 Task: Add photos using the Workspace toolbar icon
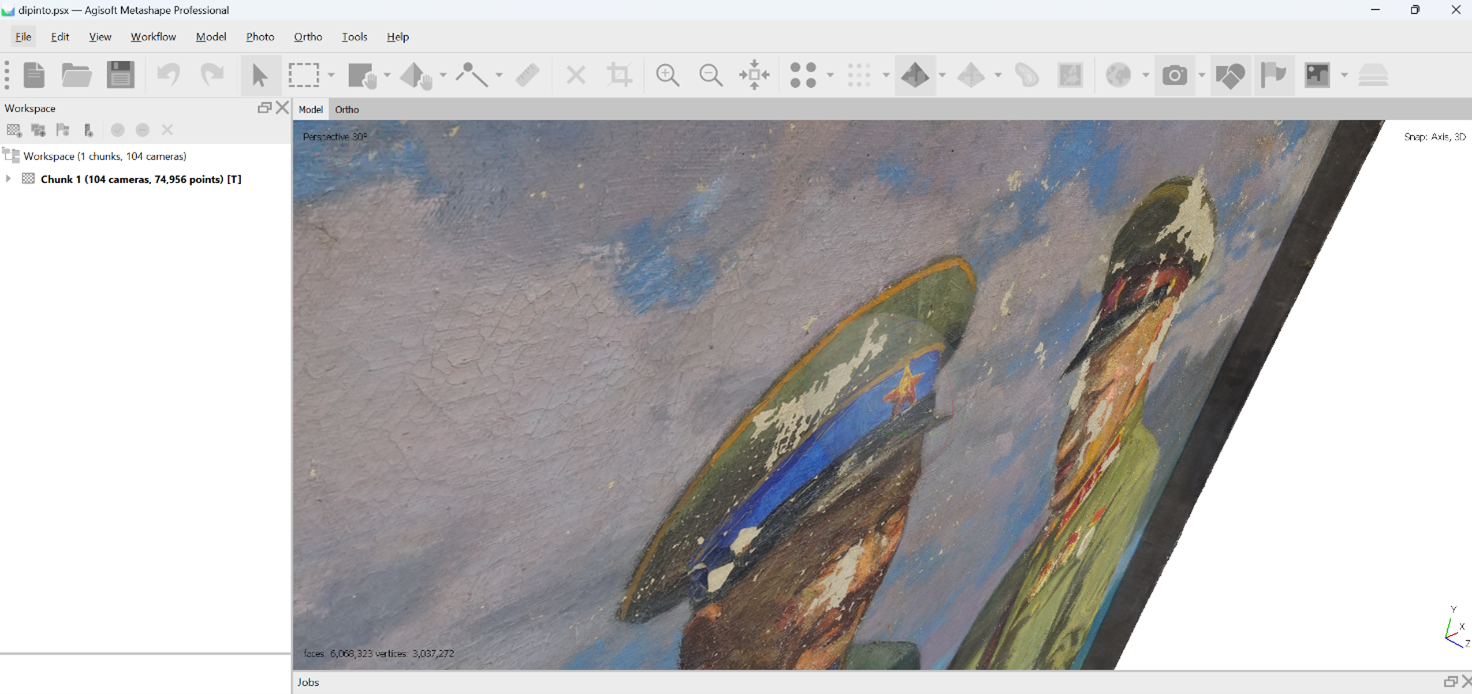pyautogui.click(x=38, y=130)
